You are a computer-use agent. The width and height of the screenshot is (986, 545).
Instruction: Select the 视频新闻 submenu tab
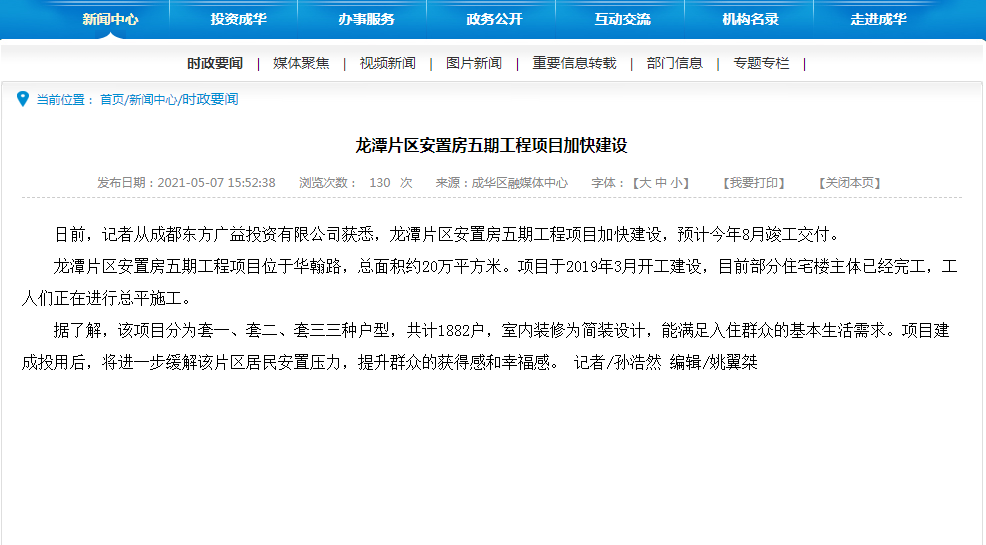(x=387, y=63)
